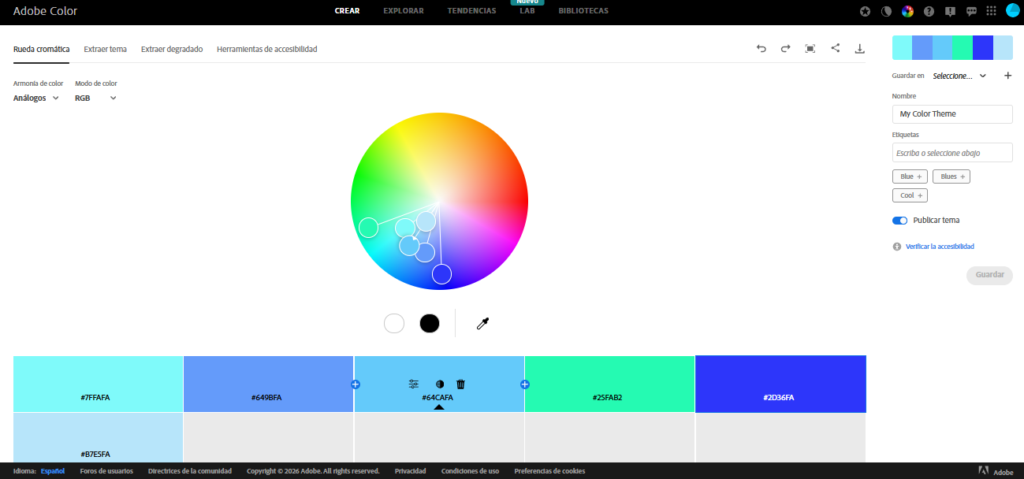Toggle contrast icon on #64CAFA swatch
This screenshot has width=1024, height=479.
[439, 384]
